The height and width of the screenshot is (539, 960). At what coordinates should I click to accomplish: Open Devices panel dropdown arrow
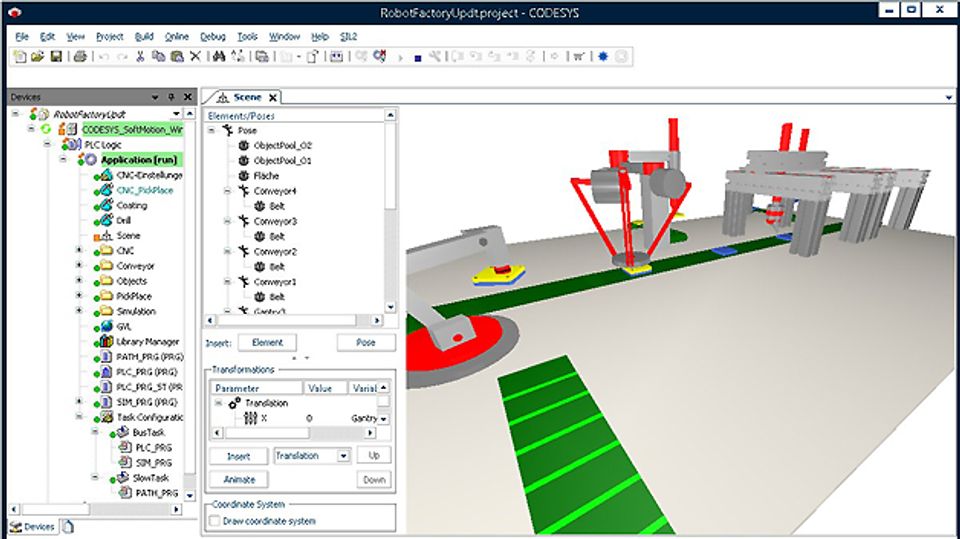[x=155, y=97]
